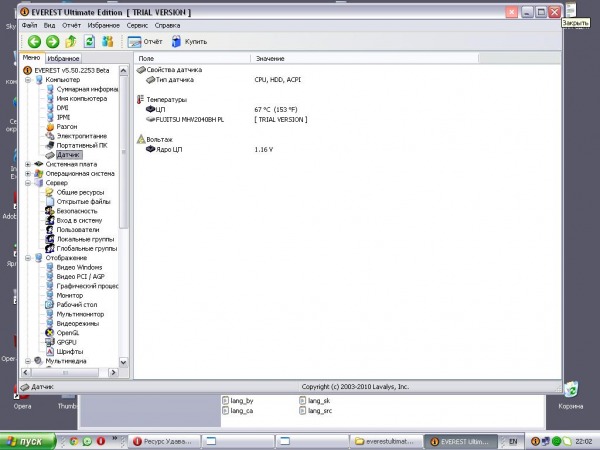Click the green Back arrow toolbar icon
This screenshot has width=600, height=450.
tap(34, 41)
